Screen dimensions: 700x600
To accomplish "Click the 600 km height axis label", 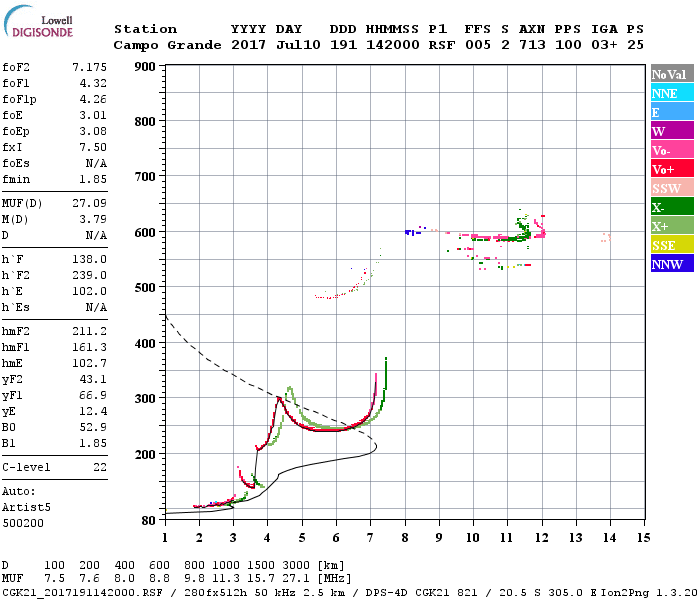I will point(145,232).
